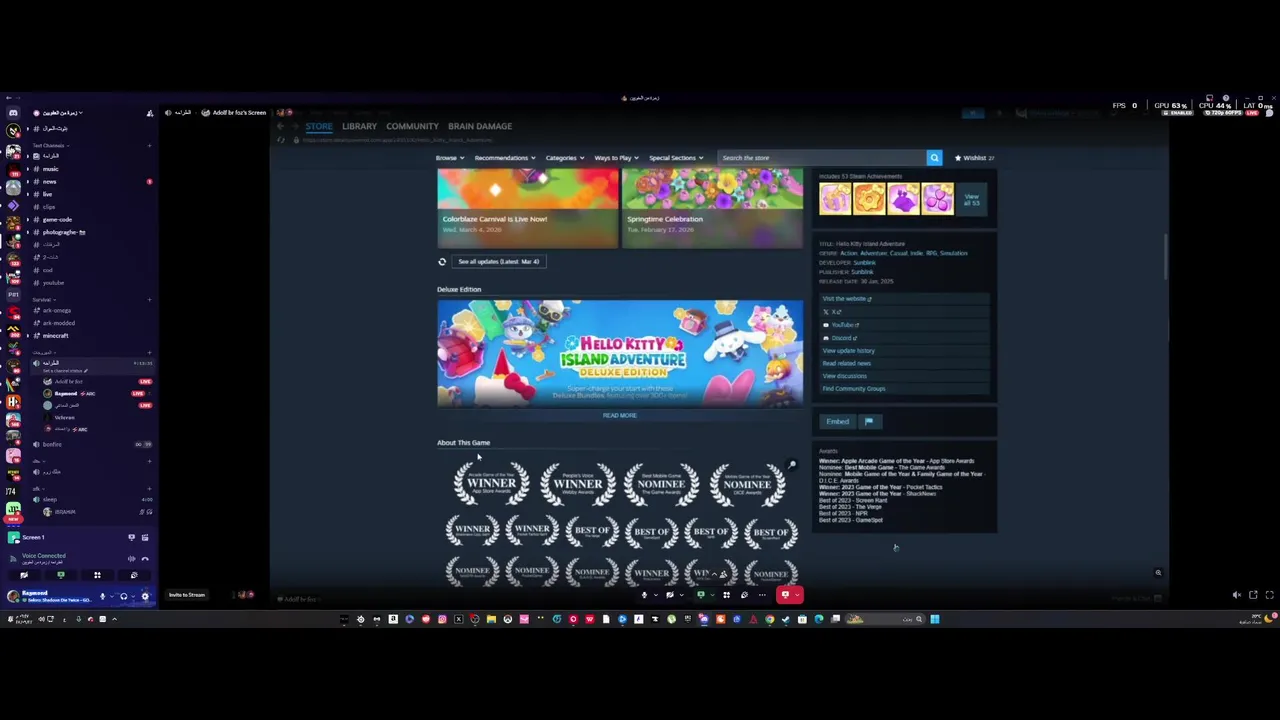Click the Embed button
This screenshot has height=720, width=1280.
click(x=837, y=422)
